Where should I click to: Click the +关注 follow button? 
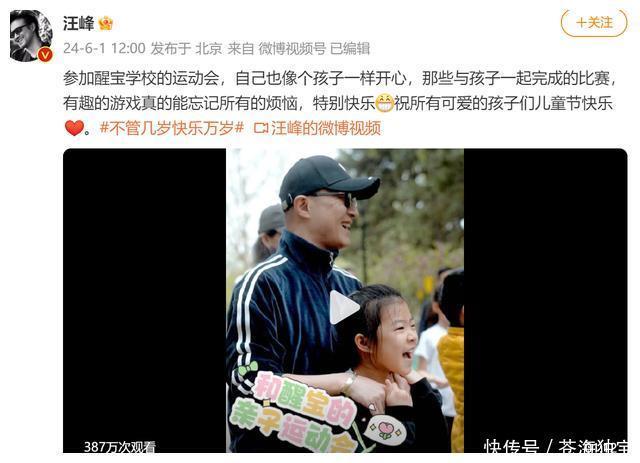click(594, 22)
